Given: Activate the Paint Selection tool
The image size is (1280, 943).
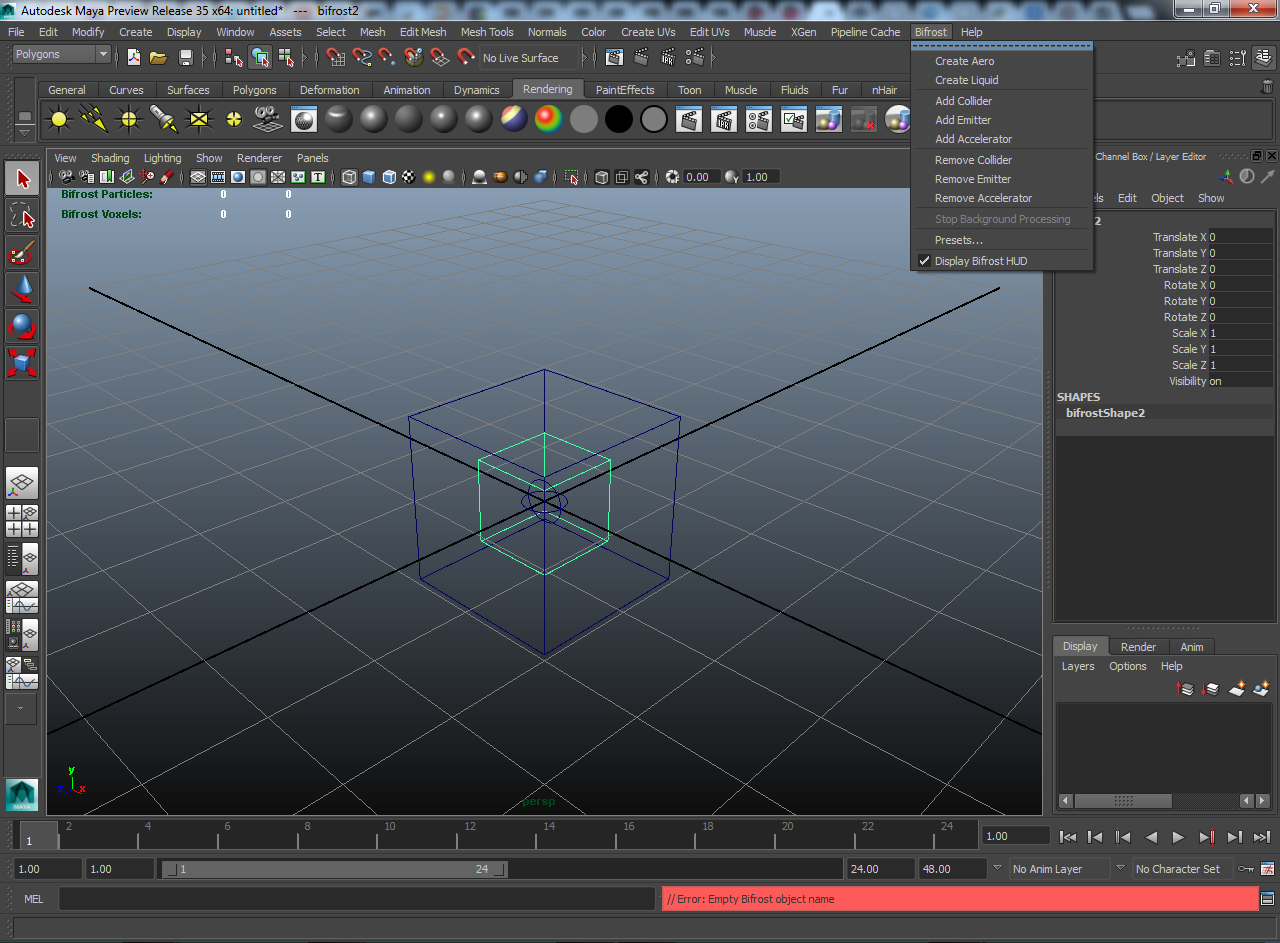Looking at the screenshot, I should 22,253.
